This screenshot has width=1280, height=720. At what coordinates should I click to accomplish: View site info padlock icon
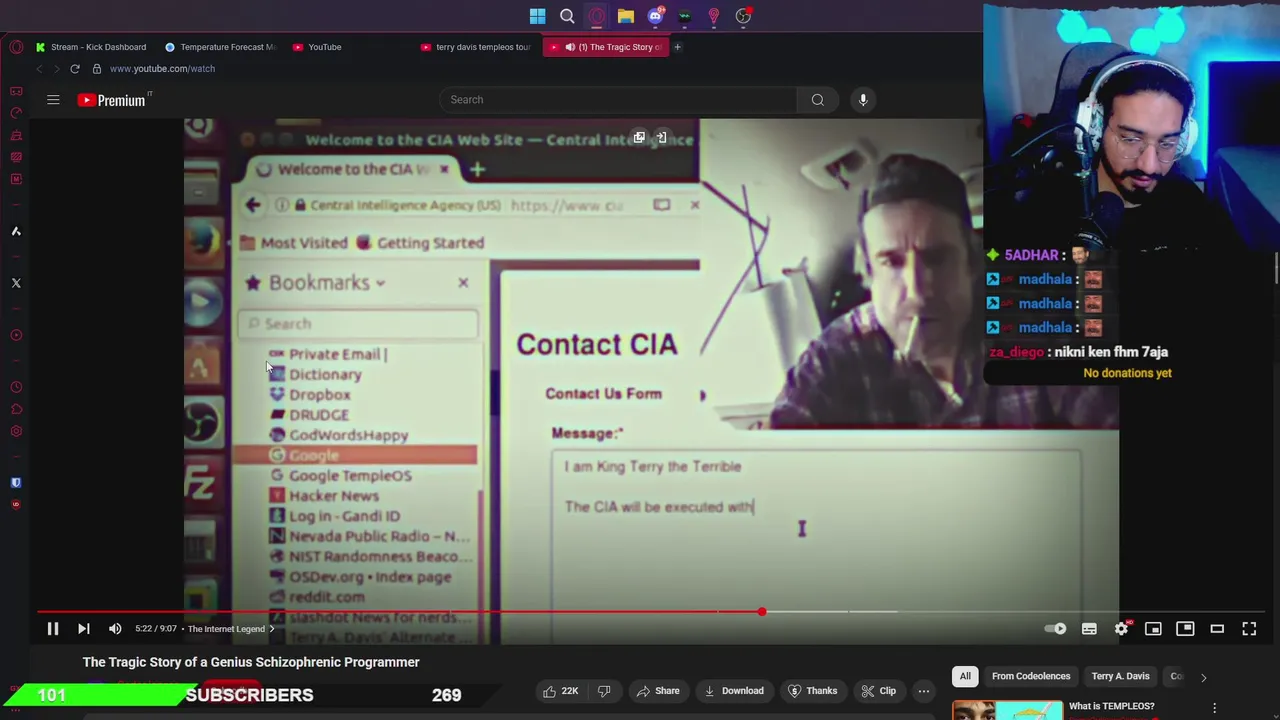(x=97, y=69)
